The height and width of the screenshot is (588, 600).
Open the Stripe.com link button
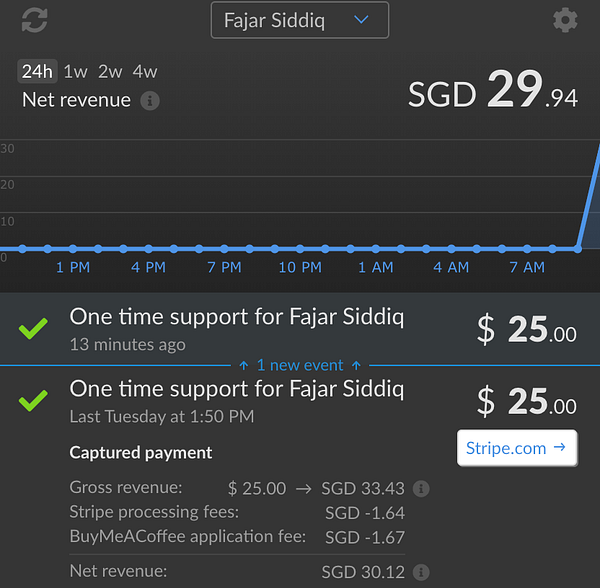click(516, 448)
